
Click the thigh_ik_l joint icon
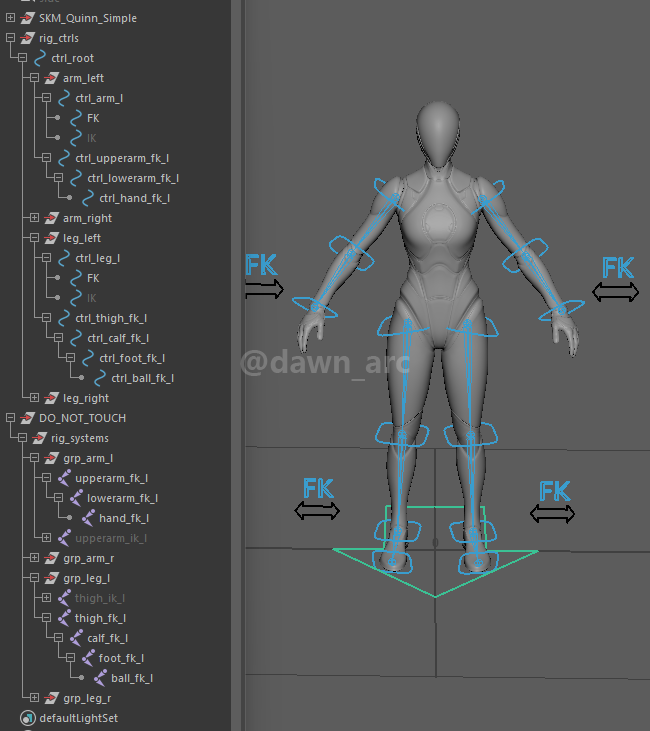tap(64, 598)
